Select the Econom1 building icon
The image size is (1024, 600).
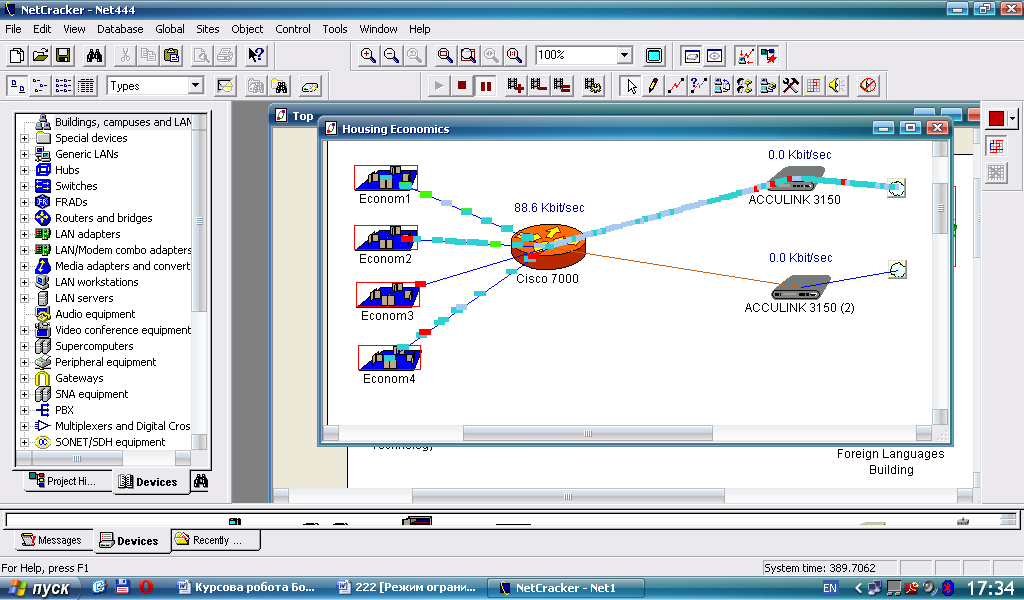pyautogui.click(x=386, y=178)
